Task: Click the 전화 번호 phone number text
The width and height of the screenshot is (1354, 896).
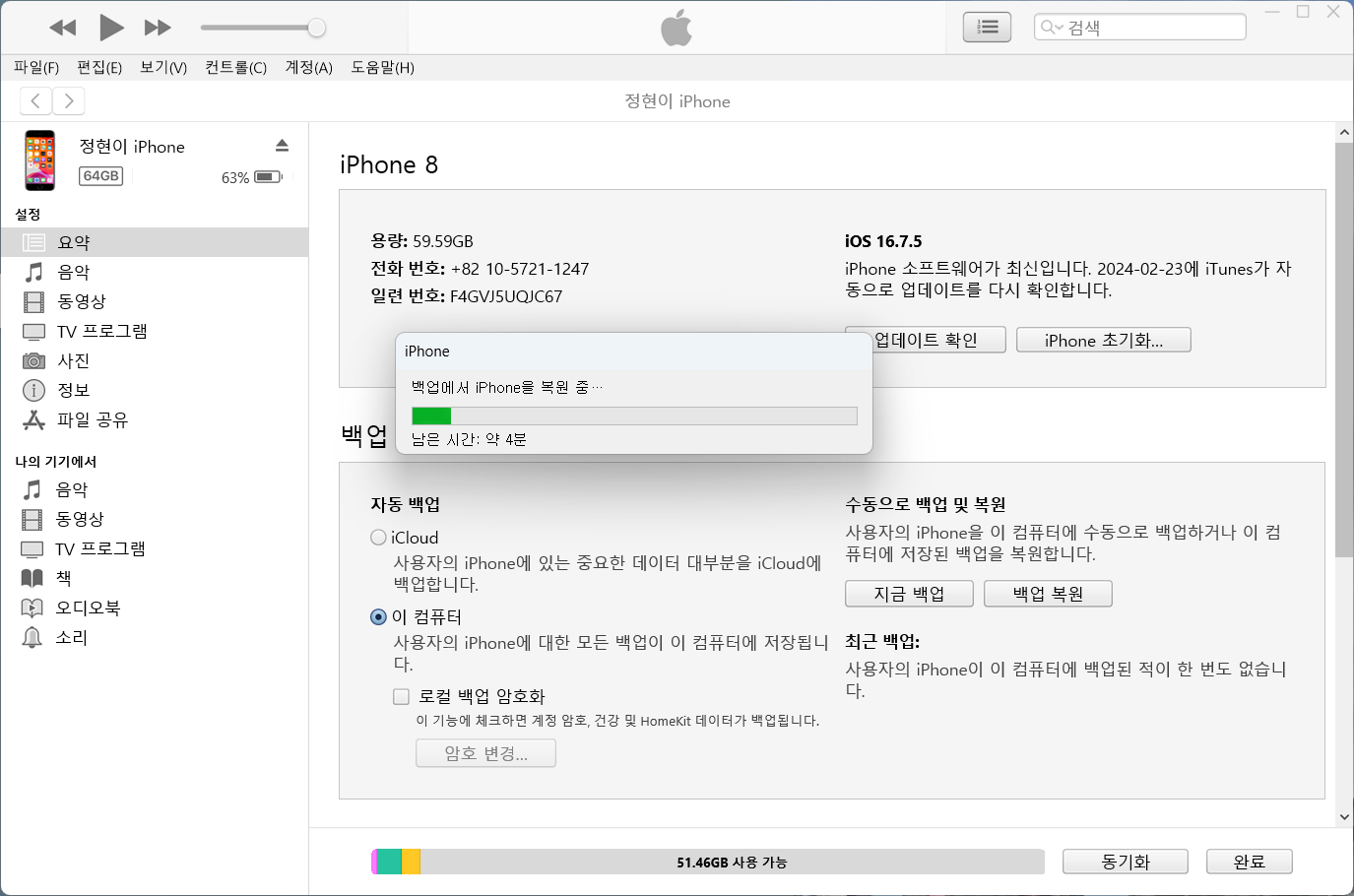Action: [x=480, y=269]
